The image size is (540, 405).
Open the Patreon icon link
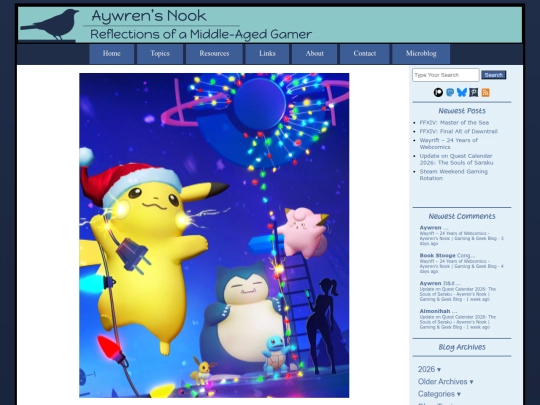click(438, 92)
